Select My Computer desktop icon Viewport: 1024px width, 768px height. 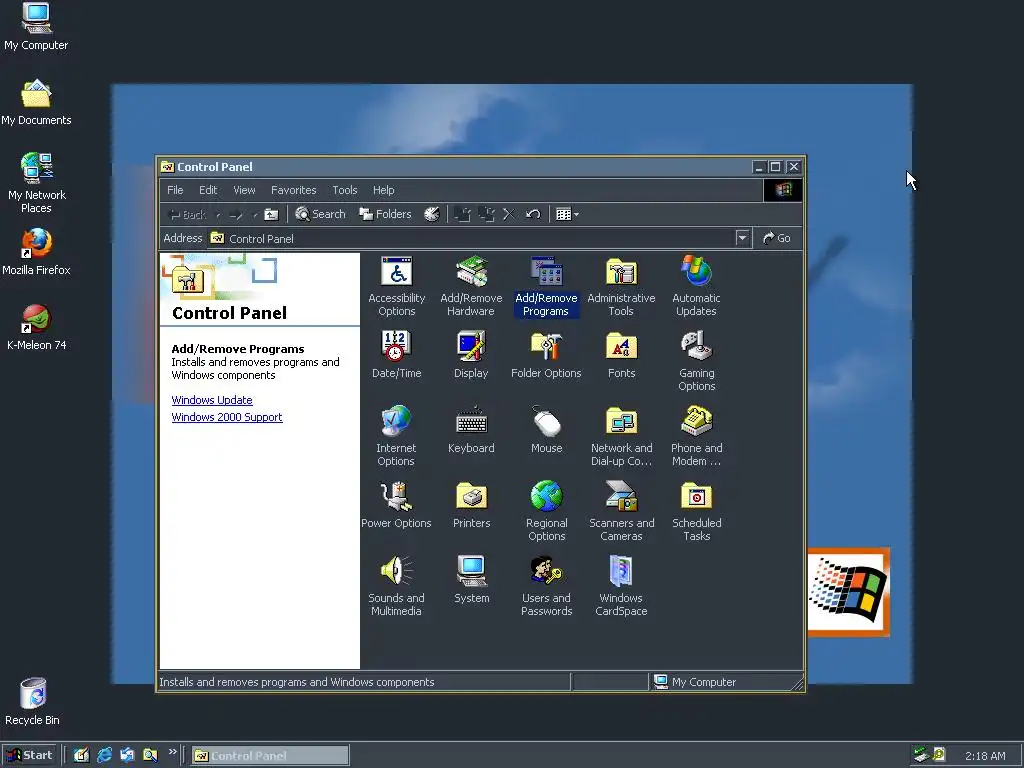point(36,27)
